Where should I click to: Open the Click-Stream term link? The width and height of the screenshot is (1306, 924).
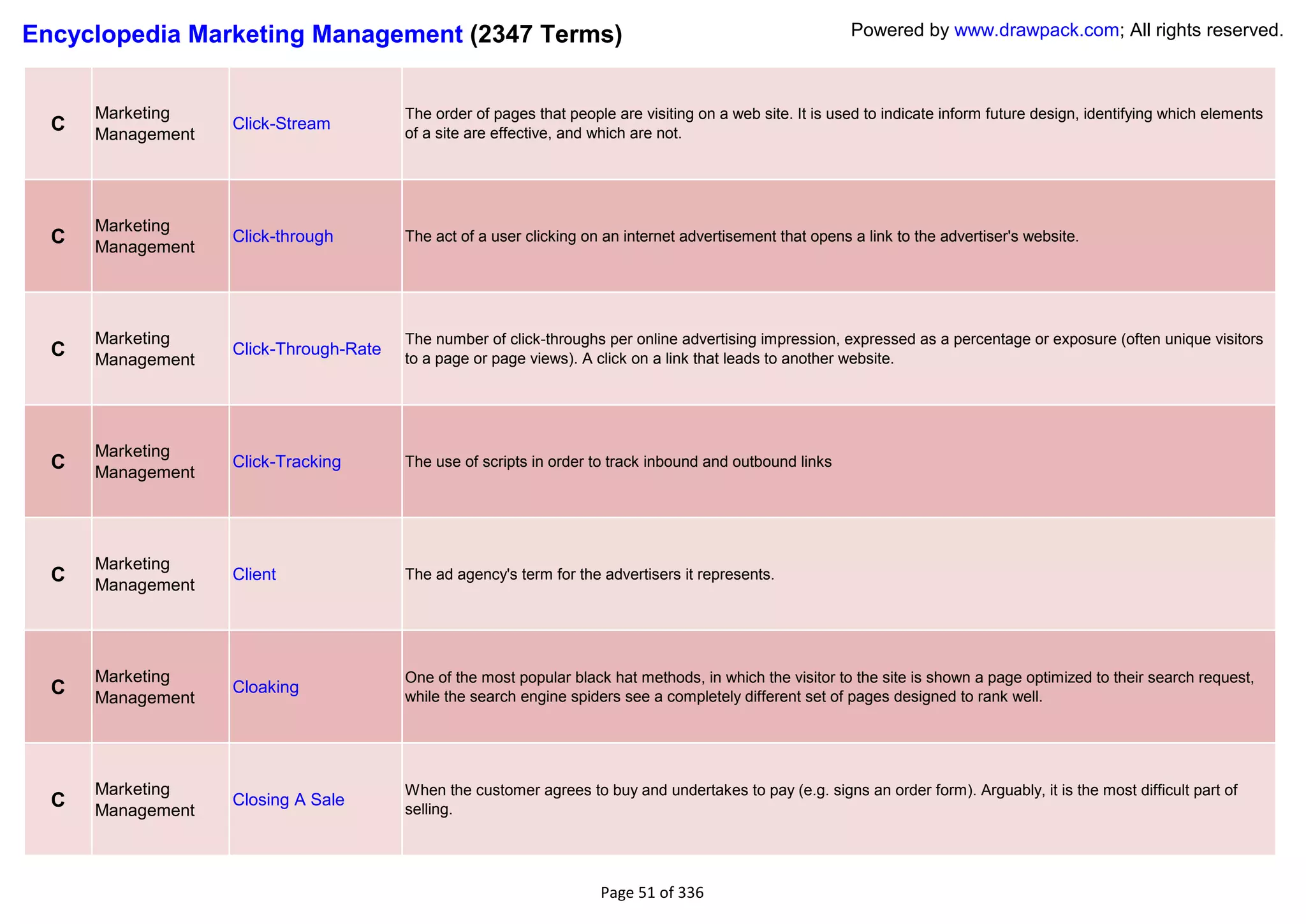pyautogui.click(x=281, y=124)
